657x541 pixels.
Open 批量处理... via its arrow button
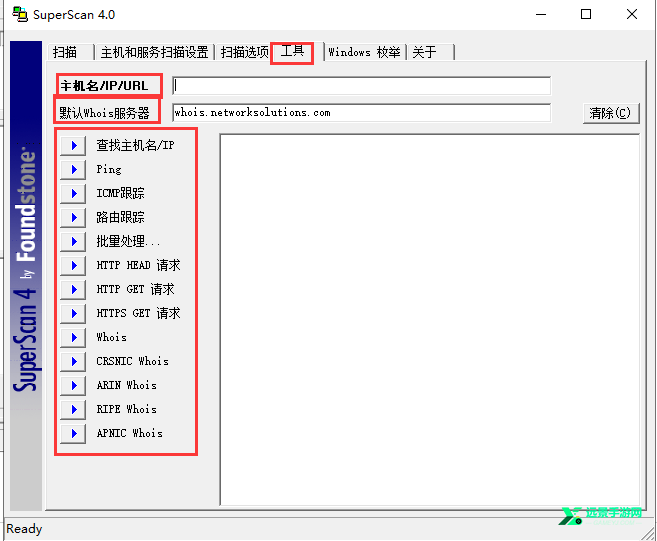coord(73,241)
